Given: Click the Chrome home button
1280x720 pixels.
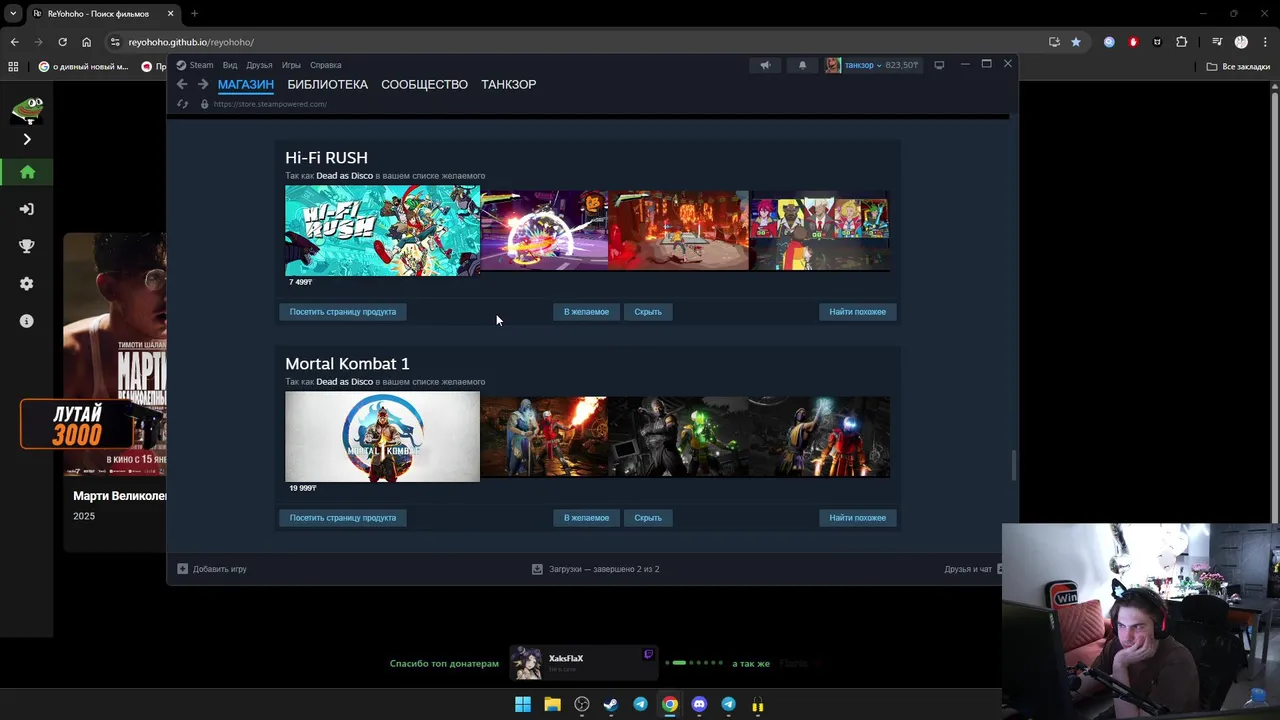Looking at the screenshot, I should (86, 42).
